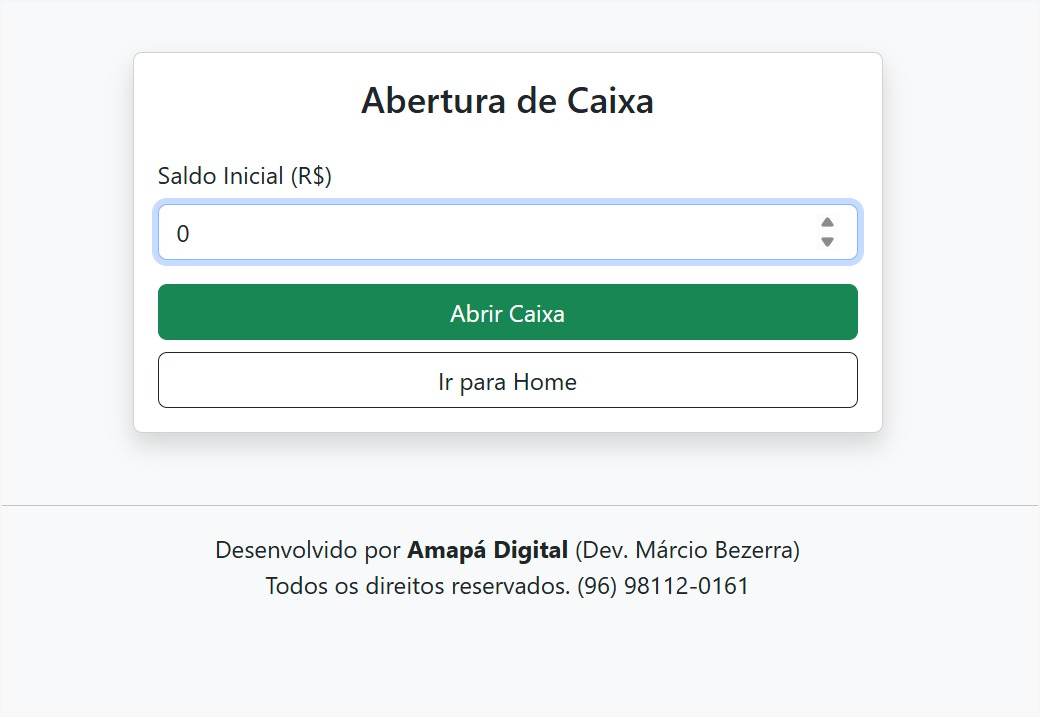Screen dimensions: 1040x717
Task: Select the Abertura de Caixa title text
Action: coord(507,101)
